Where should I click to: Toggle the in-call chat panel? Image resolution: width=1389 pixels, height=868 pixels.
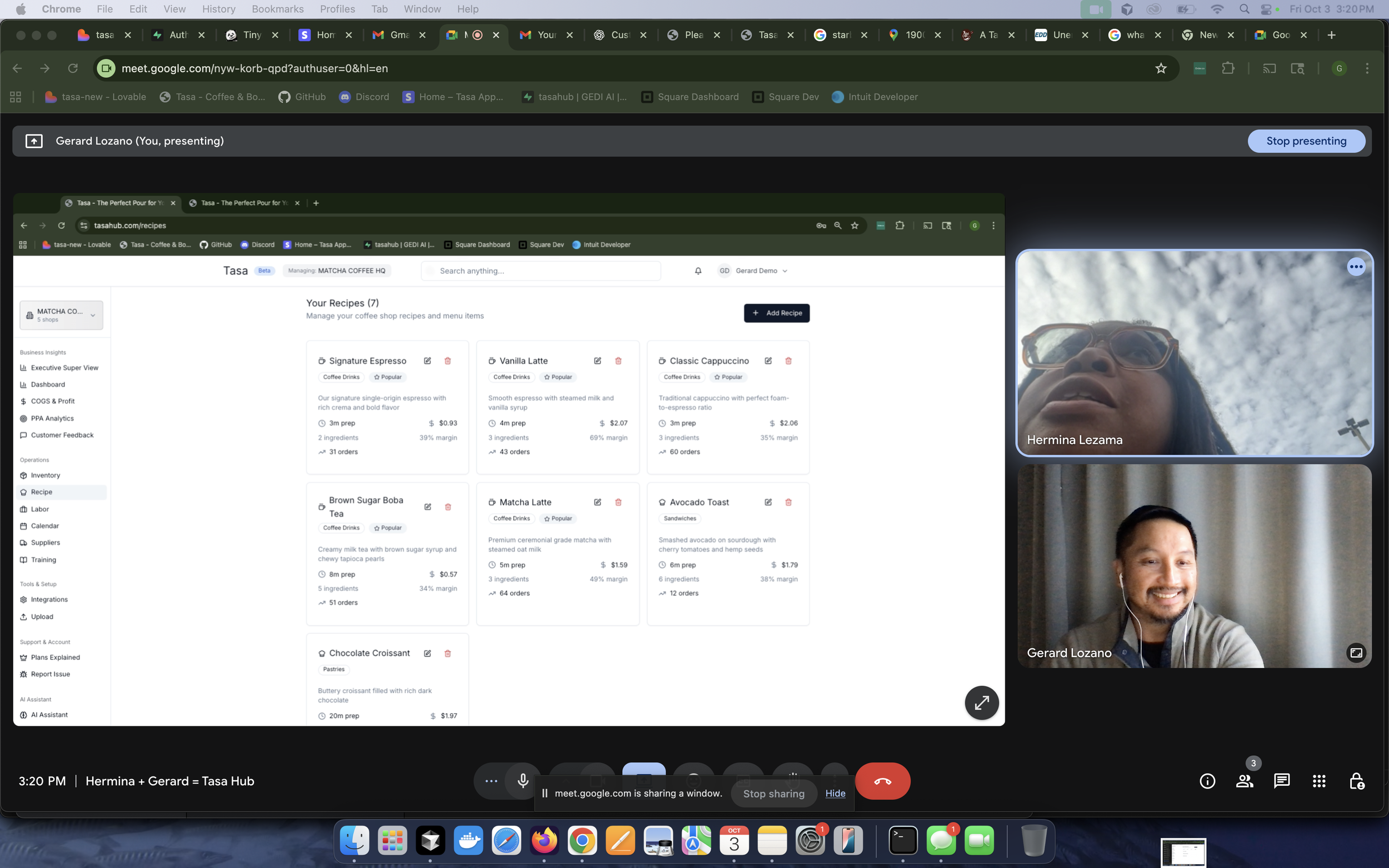click(1281, 781)
